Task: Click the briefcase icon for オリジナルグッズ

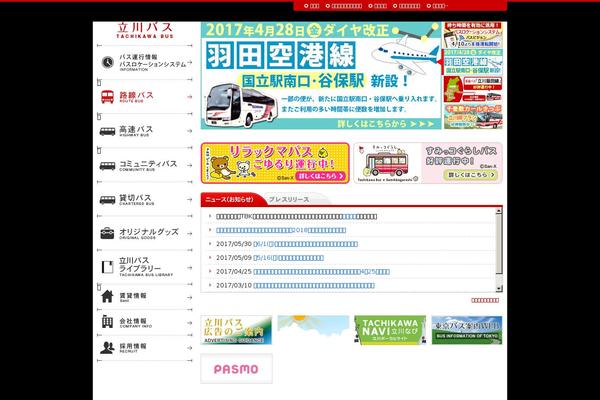Action: (x=108, y=233)
